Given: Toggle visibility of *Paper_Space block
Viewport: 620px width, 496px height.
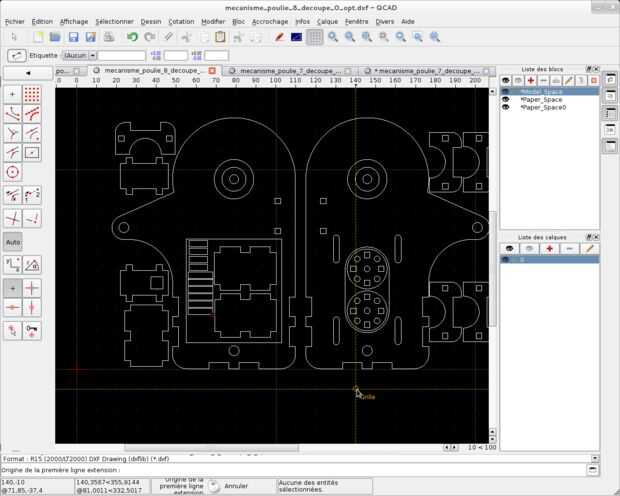Looking at the screenshot, I should coord(507,99).
